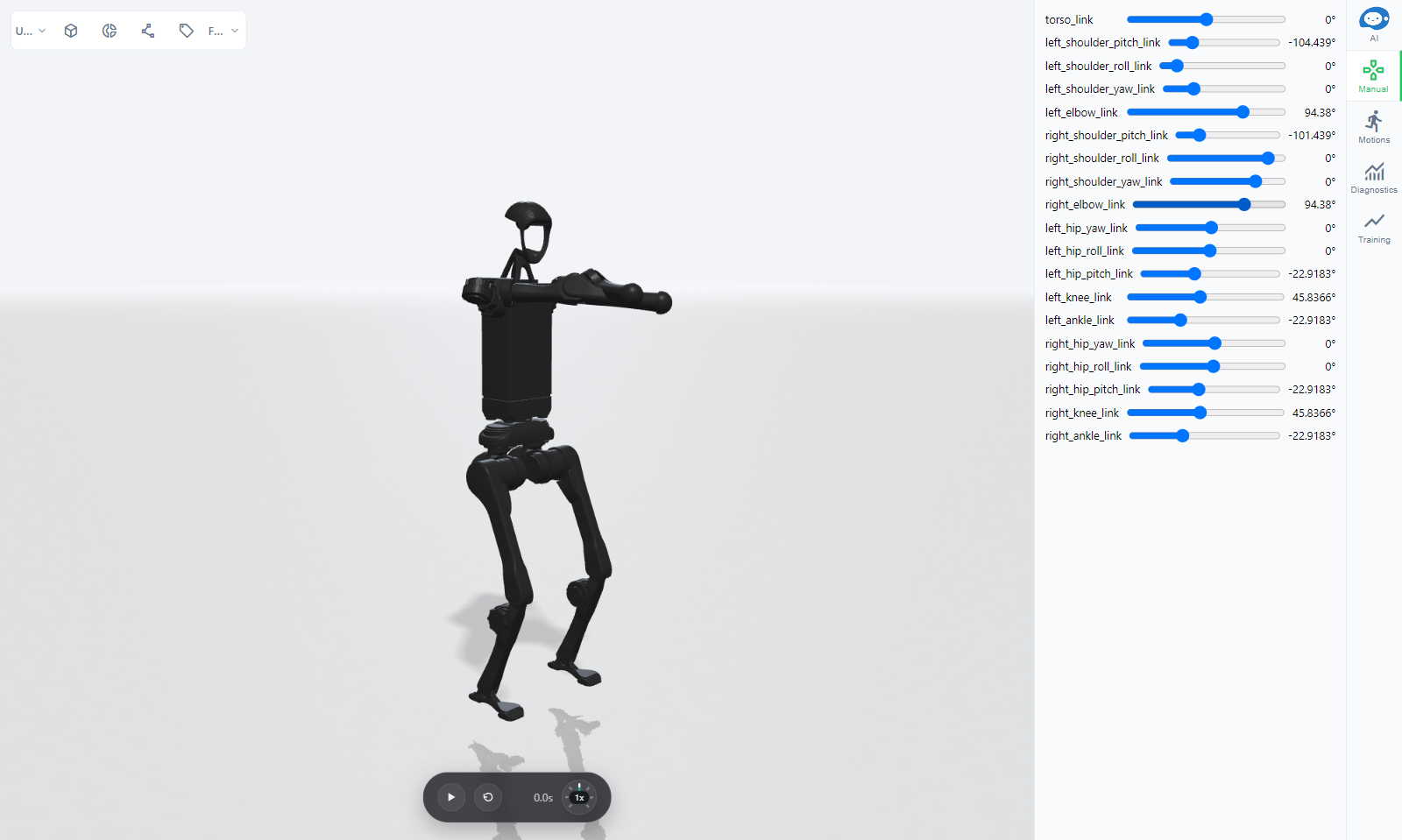Viewport: 1402px width, 840px height.
Task: Click the left_hip_roll_link slider
Action: (x=1208, y=251)
